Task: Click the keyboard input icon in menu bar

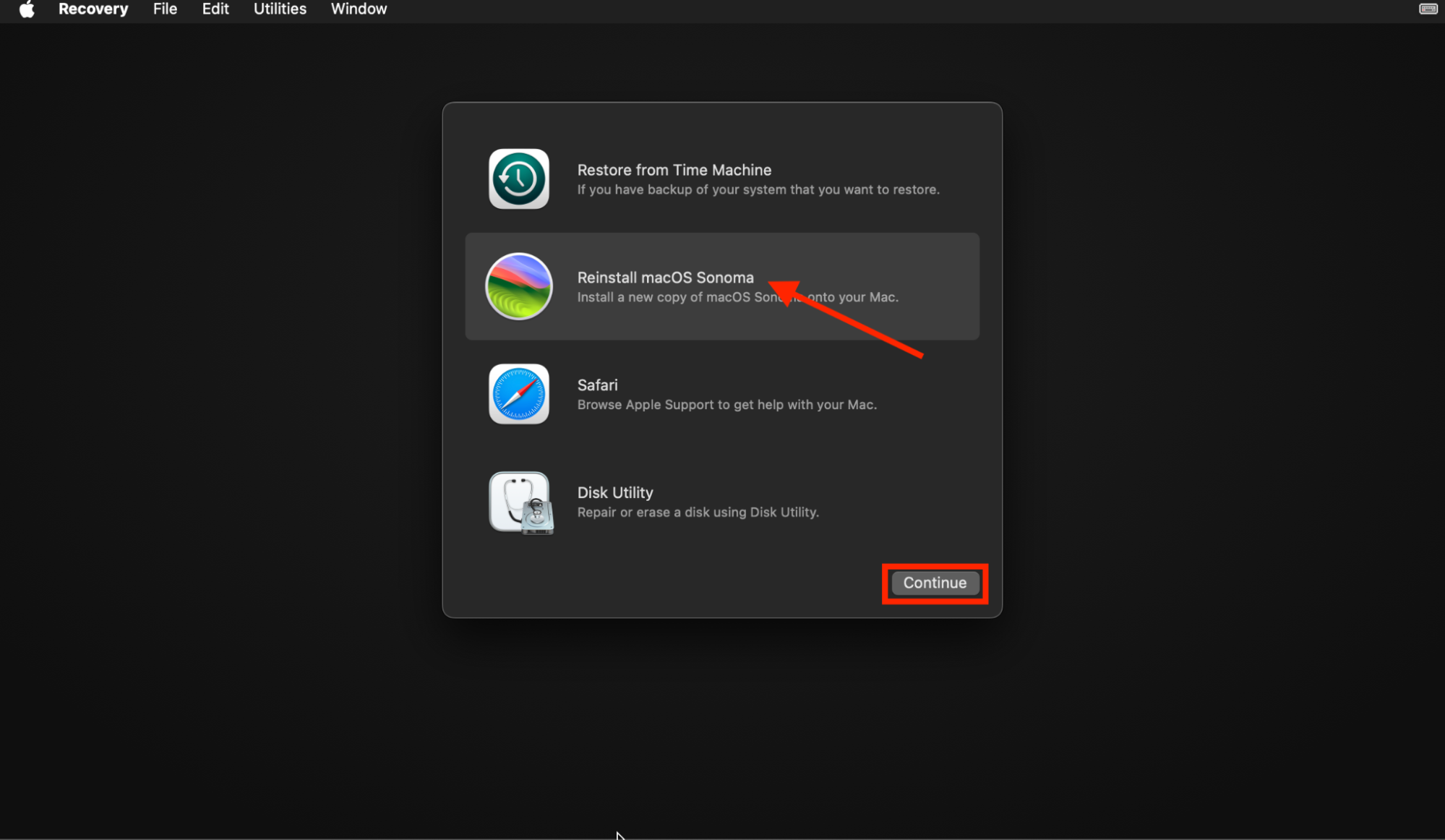Action: [1429, 9]
